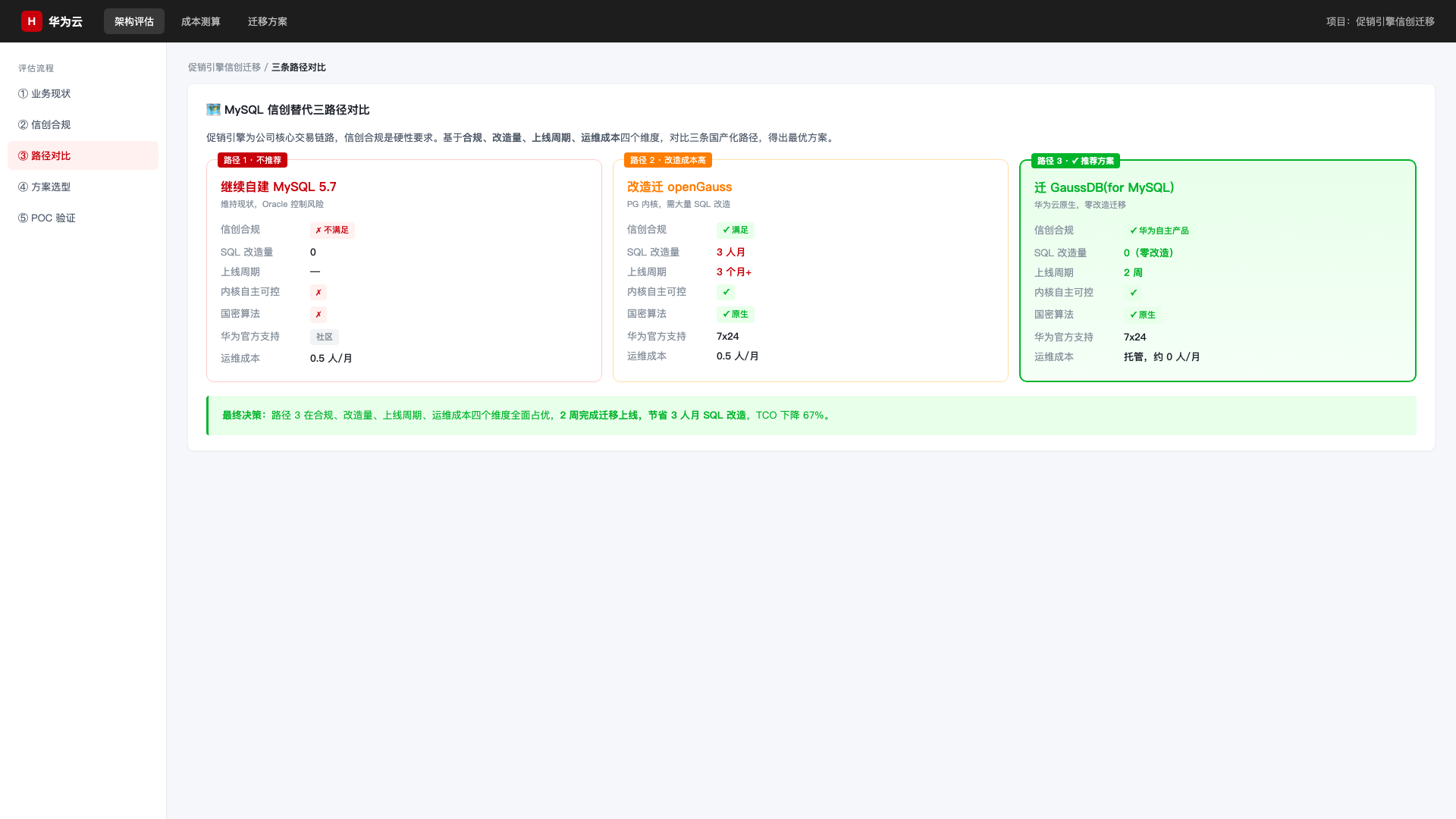Click the green ✓ for 内核自主可控 in openGauss card
The height and width of the screenshot is (819, 1456).
pyautogui.click(x=726, y=292)
